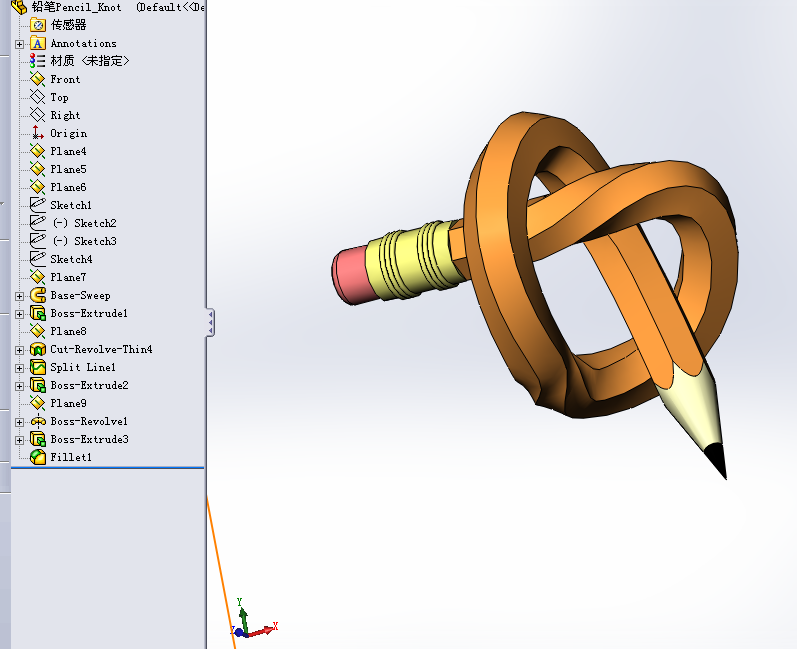Click the 传感器 sensors folder icon
Viewport: 797px width, 649px height.
[x=38, y=25]
